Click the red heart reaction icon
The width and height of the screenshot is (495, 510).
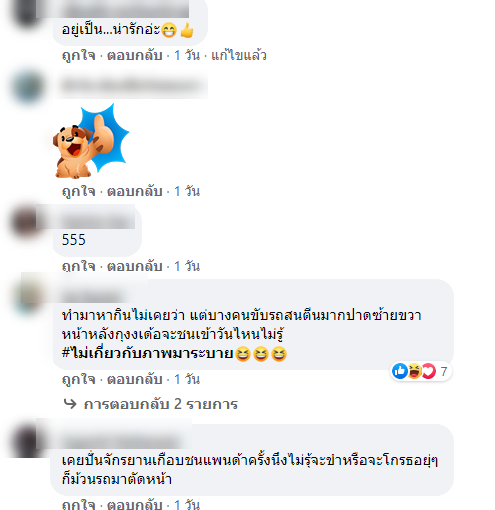coord(428,371)
